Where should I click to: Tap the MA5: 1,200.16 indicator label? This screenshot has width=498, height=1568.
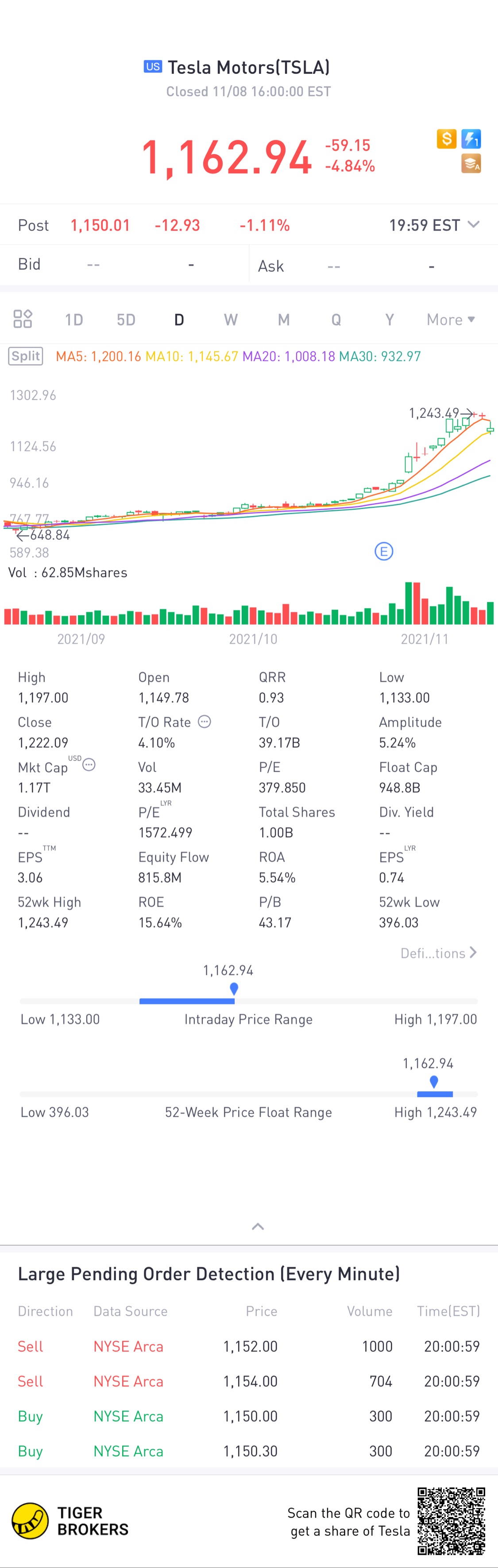point(99,357)
